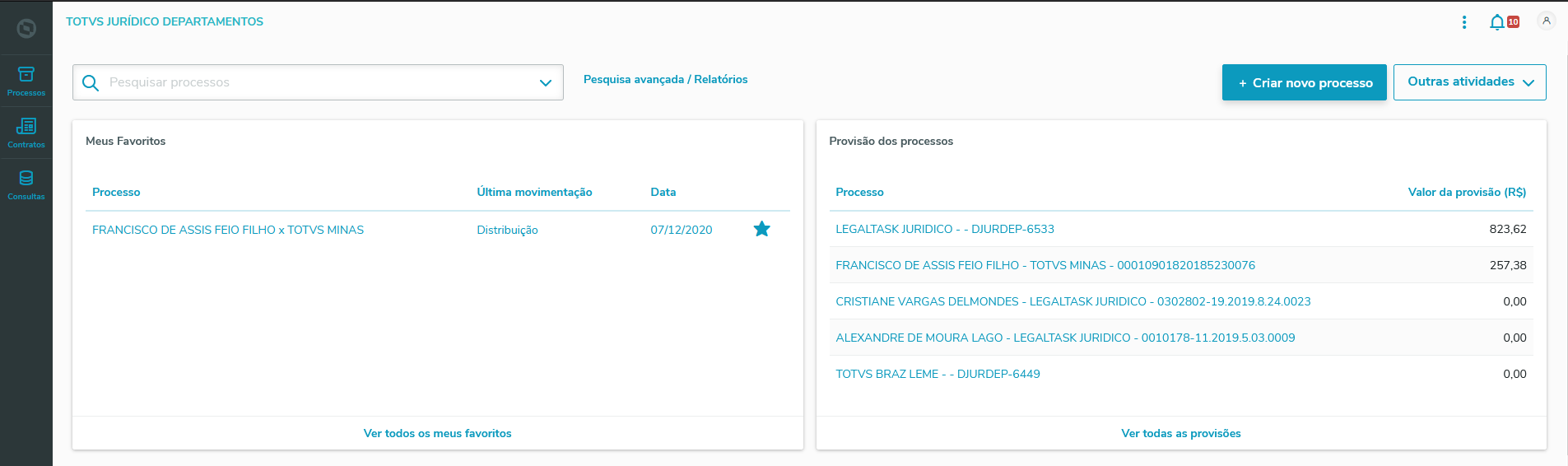
Task: Open the Processos sidebar section
Action: [x=26, y=82]
